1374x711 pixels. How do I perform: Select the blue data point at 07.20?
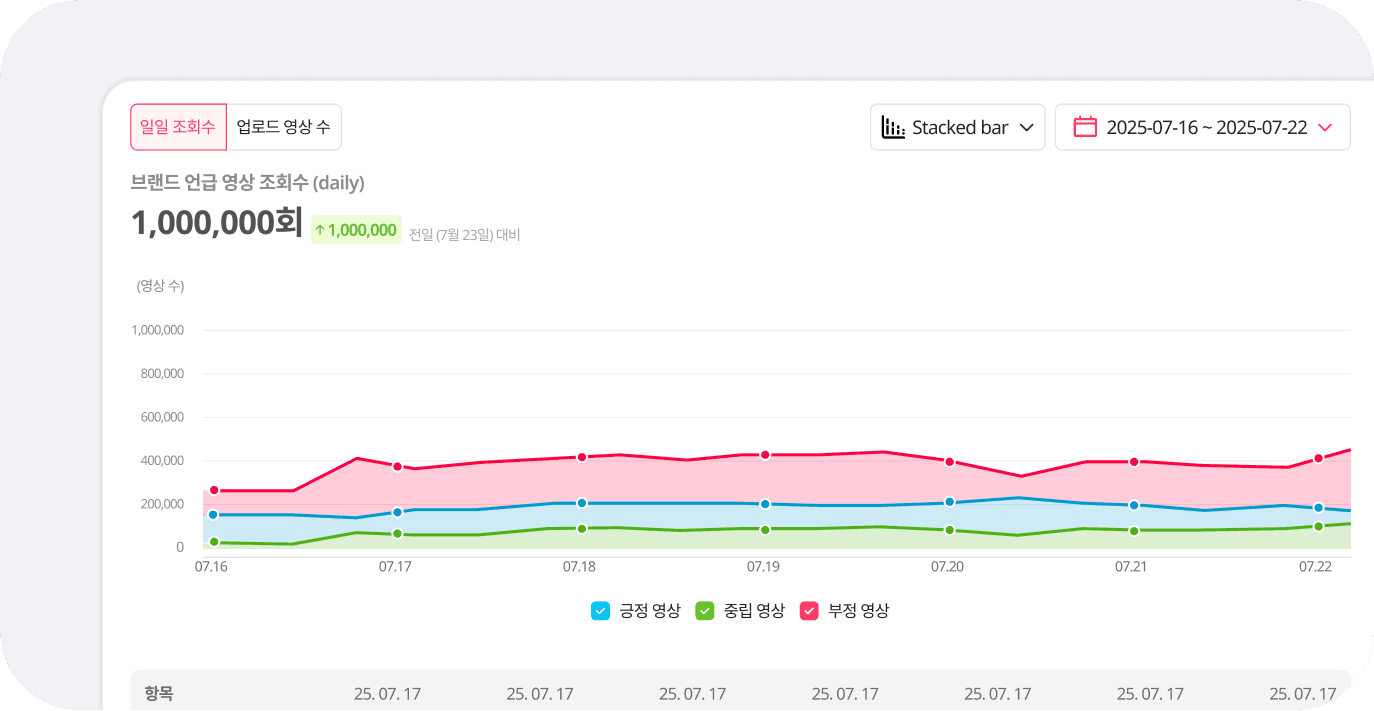(949, 502)
